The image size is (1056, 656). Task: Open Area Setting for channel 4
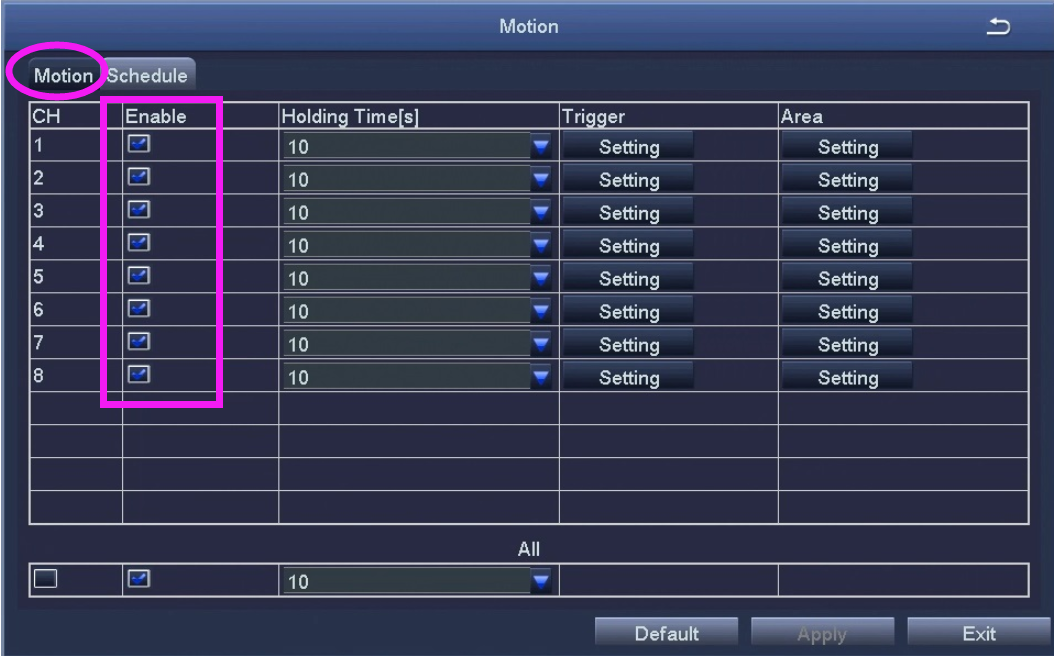point(847,244)
